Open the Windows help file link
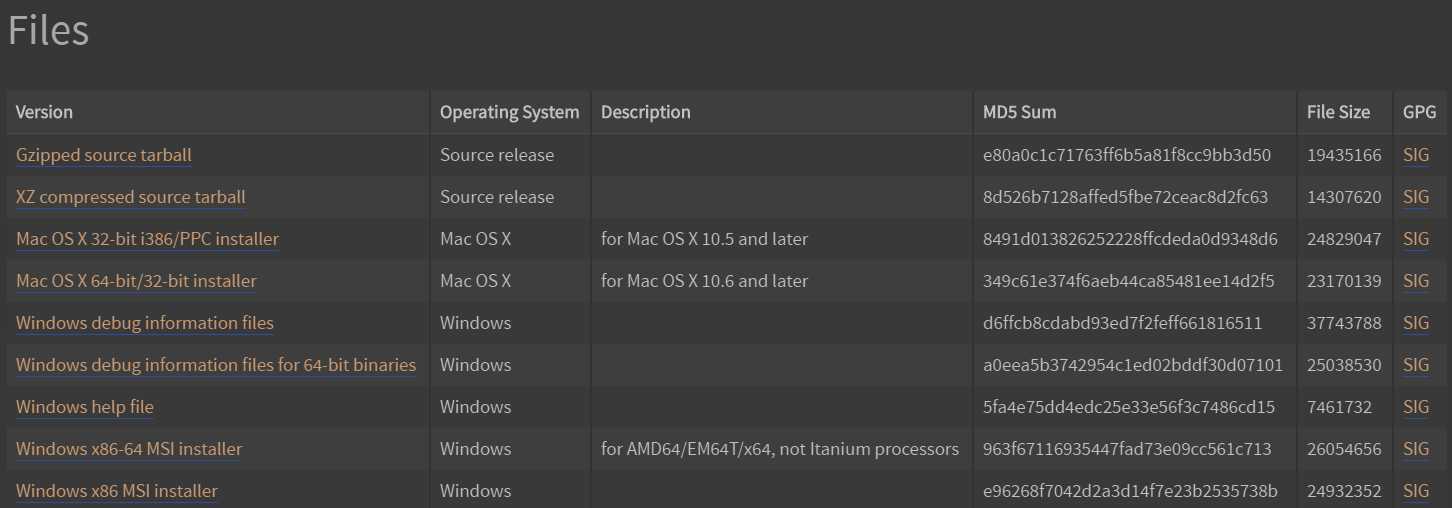1452x508 pixels. pyautogui.click(x=85, y=407)
